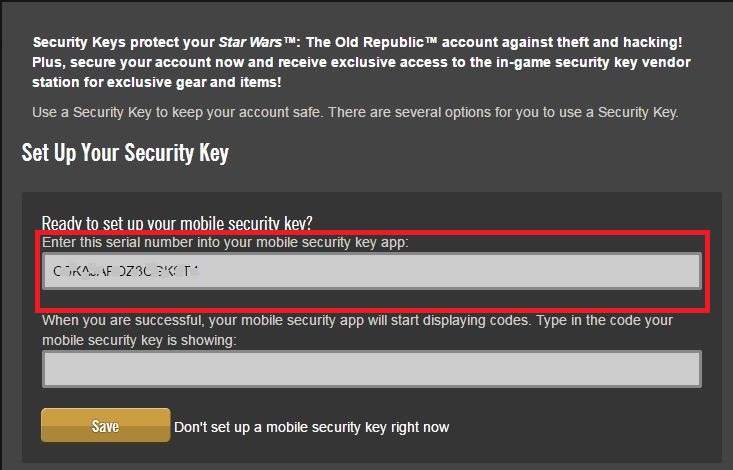Select "Don't set up a mobile security key right now"
Screen dimensions: 733x470
pyautogui.click(x=311, y=427)
